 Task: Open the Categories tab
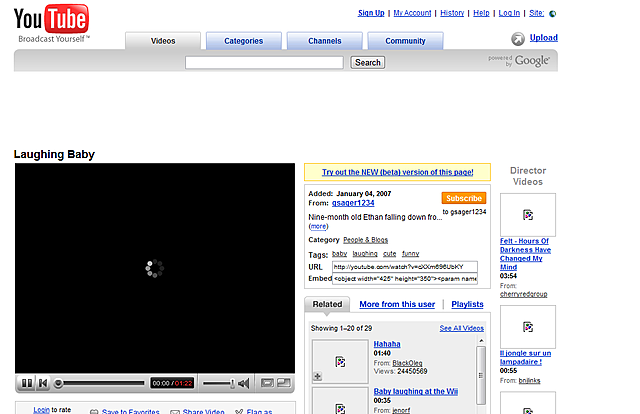[244, 41]
